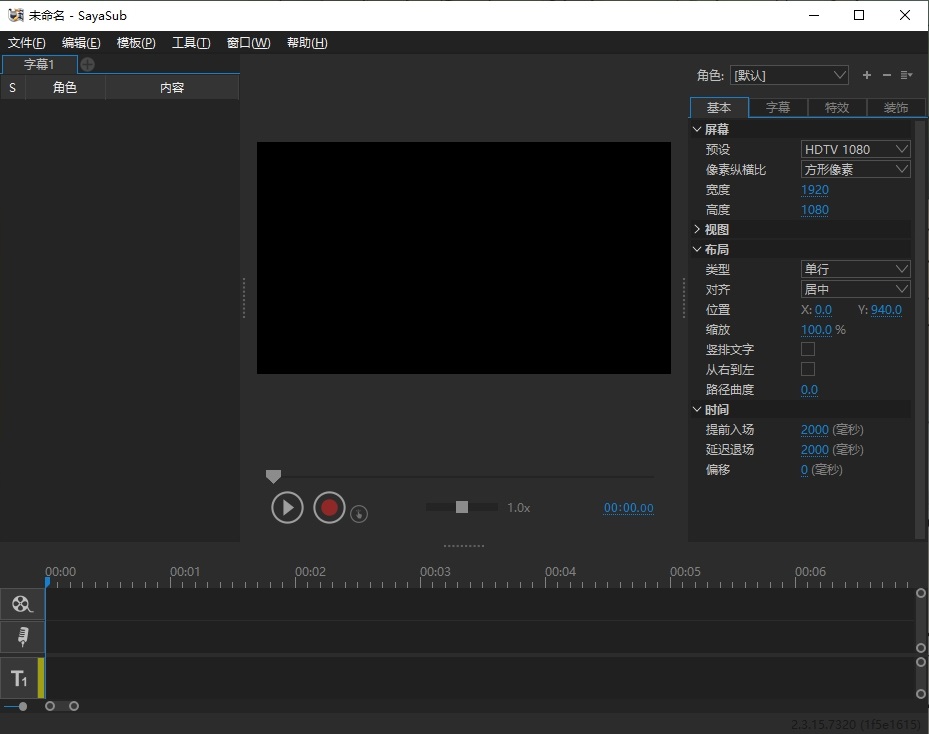Toggle the 从右到左 checkbox
The height and width of the screenshot is (734, 929).
coord(808,370)
